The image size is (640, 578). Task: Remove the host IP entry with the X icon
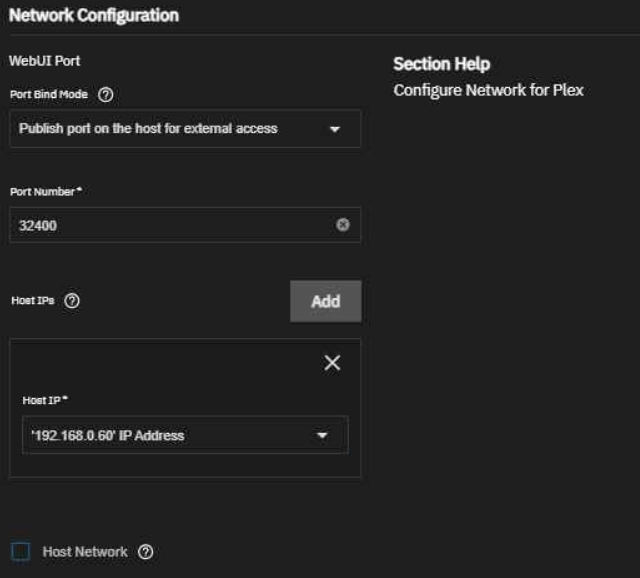pos(332,363)
